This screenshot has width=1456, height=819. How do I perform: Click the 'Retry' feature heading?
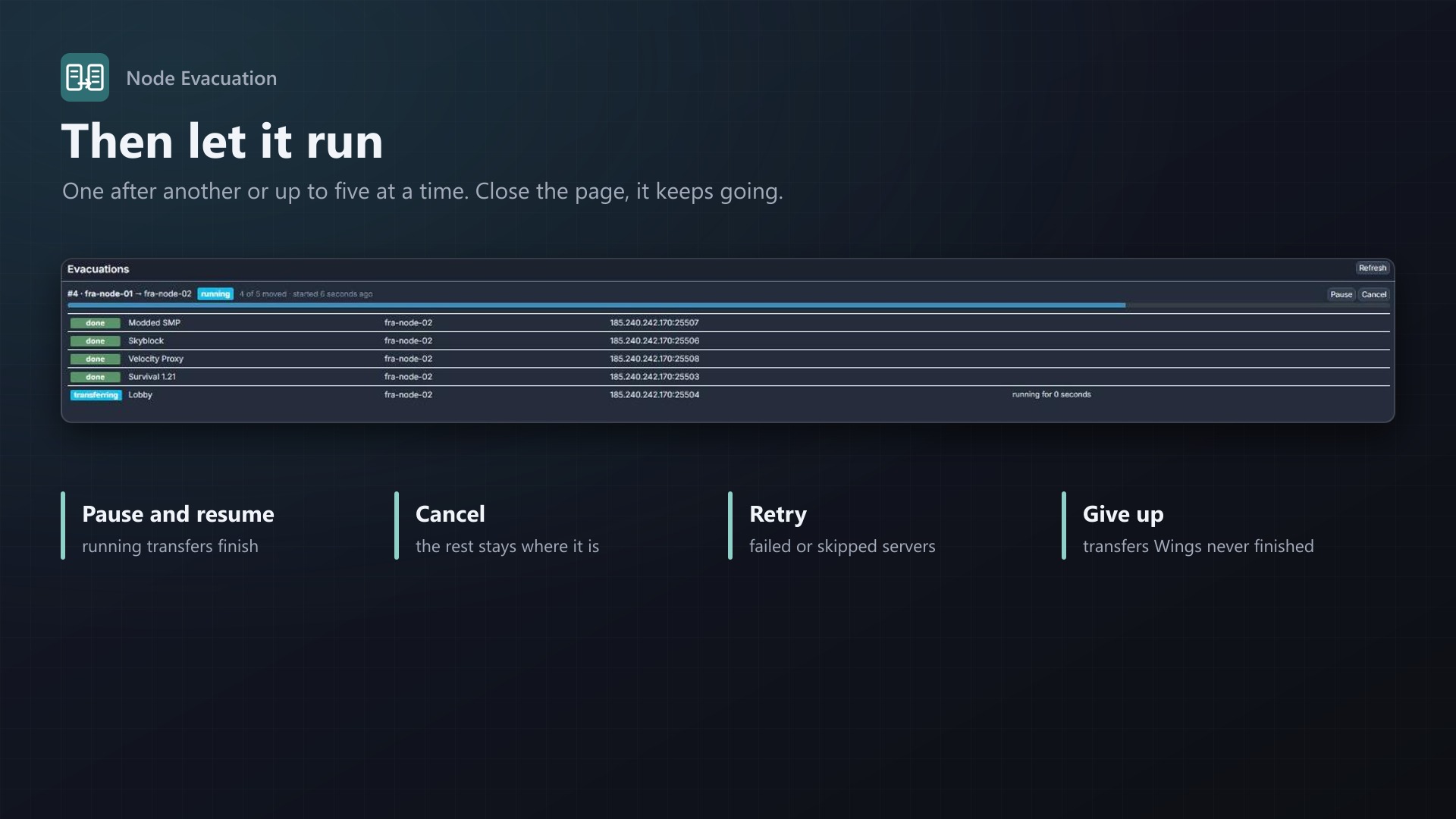pyautogui.click(x=778, y=515)
